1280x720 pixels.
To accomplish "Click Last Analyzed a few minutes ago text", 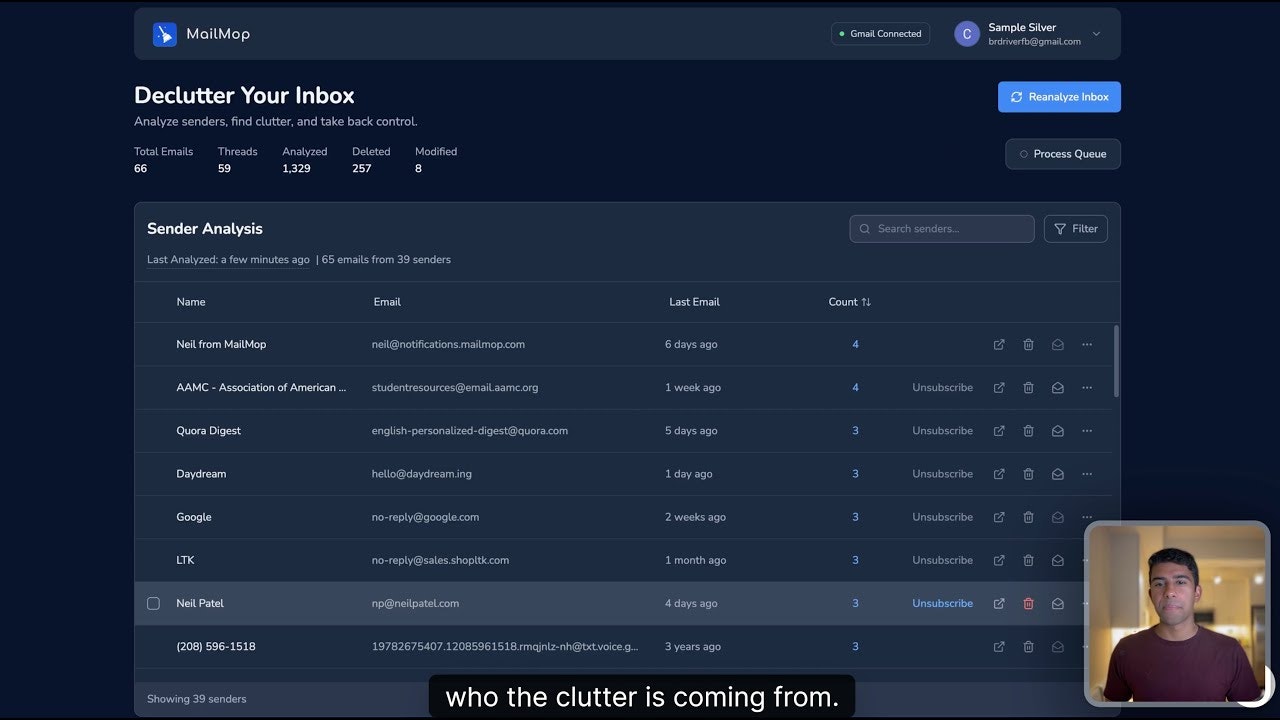I will tap(228, 260).
